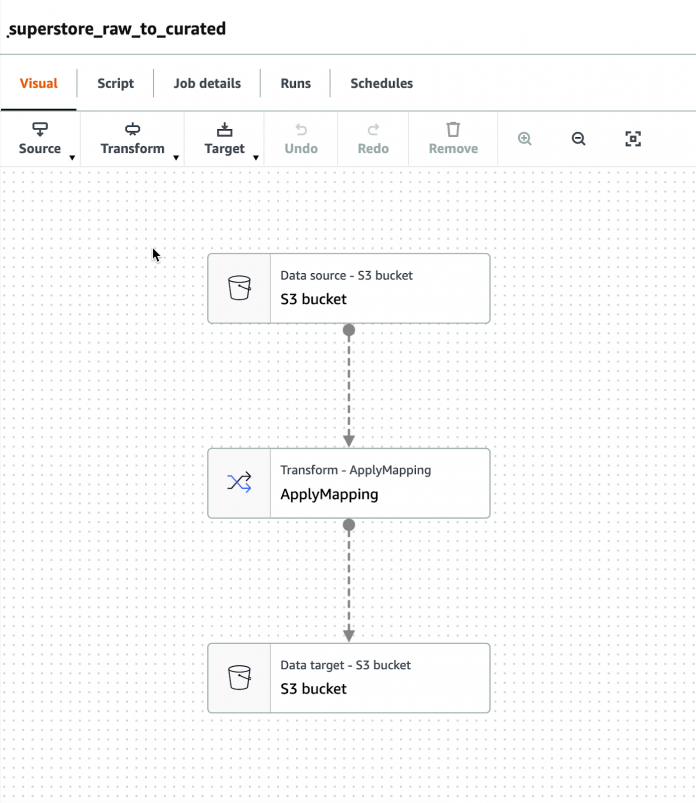View the Runs tab

295,83
